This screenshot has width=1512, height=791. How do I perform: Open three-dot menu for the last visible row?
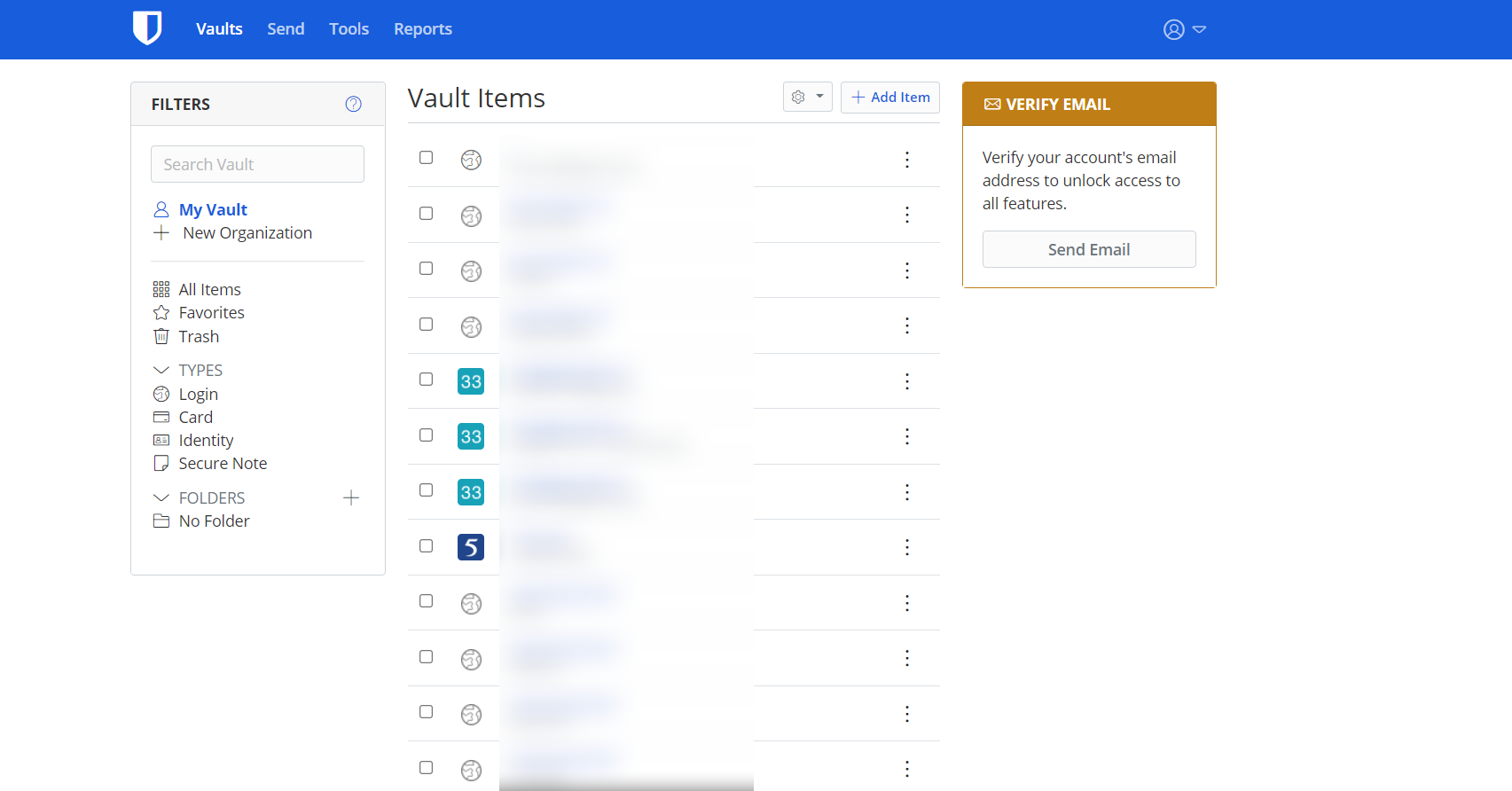(x=906, y=769)
